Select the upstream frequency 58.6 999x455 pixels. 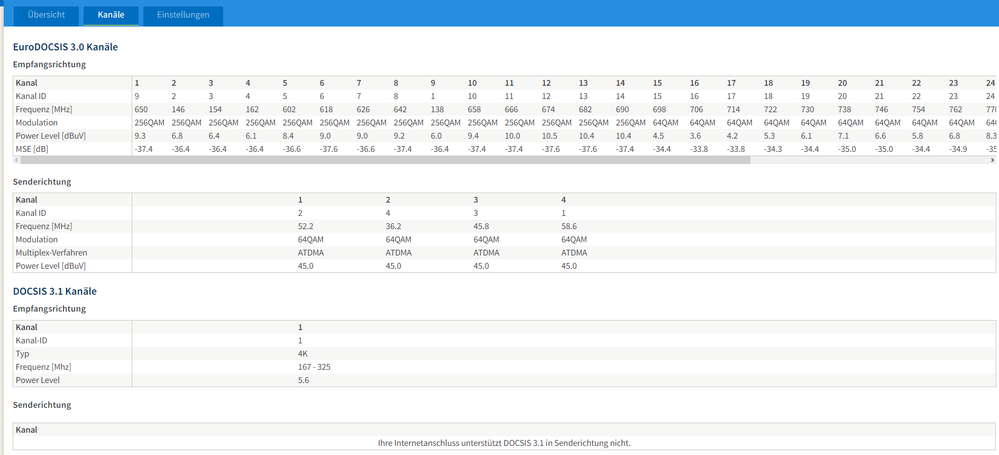[569, 226]
